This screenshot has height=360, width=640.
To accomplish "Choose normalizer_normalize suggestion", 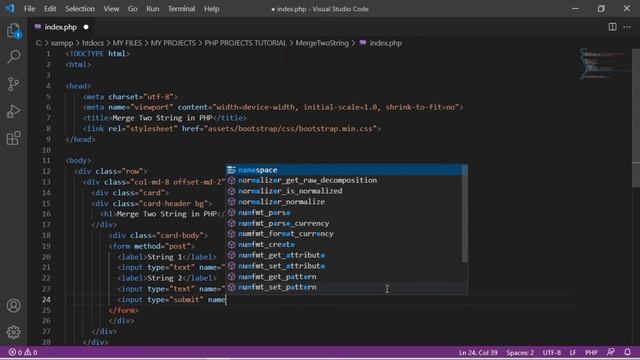I will (x=347, y=202).
